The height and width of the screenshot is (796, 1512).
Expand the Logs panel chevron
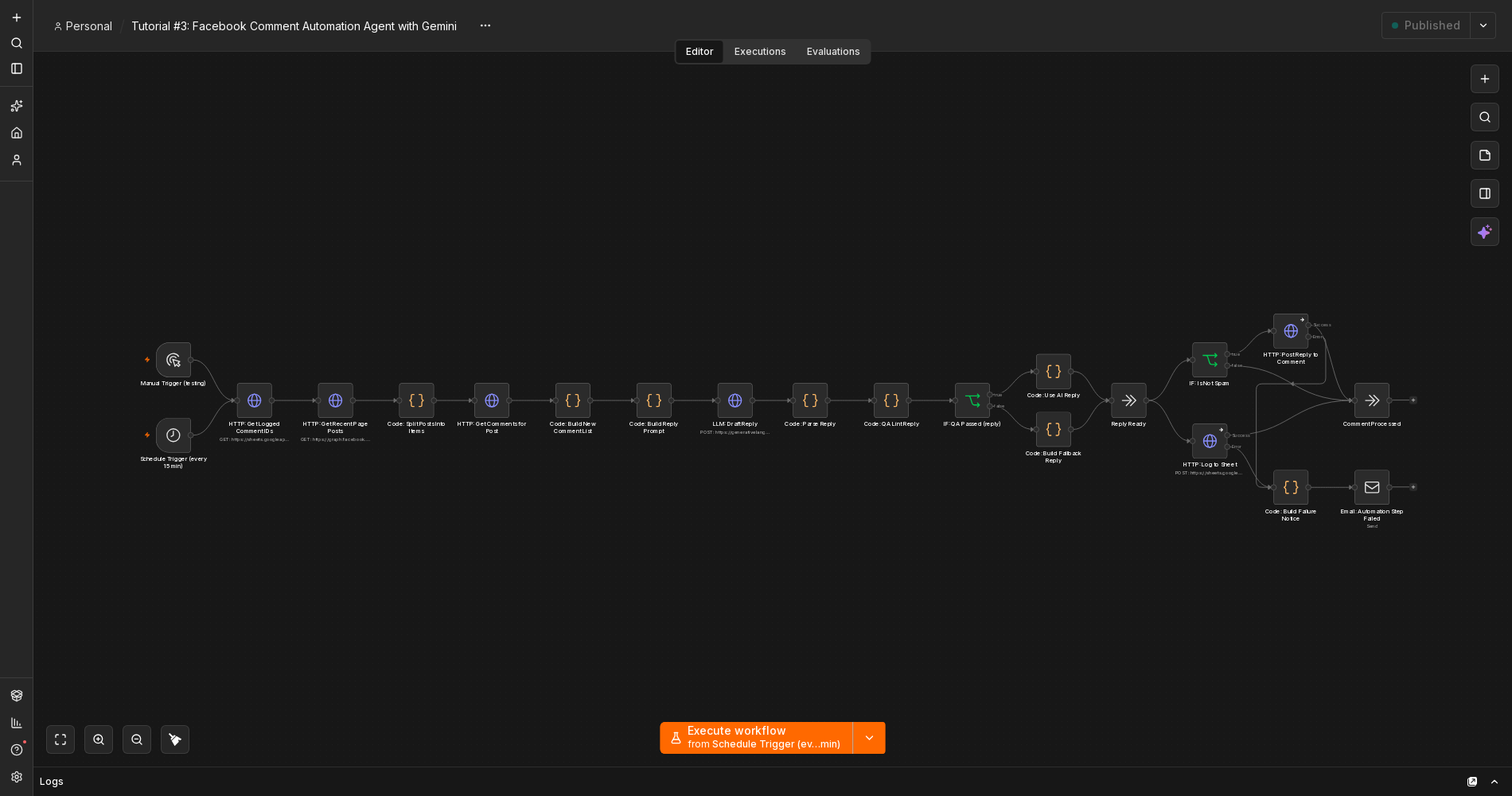click(x=1494, y=782)
